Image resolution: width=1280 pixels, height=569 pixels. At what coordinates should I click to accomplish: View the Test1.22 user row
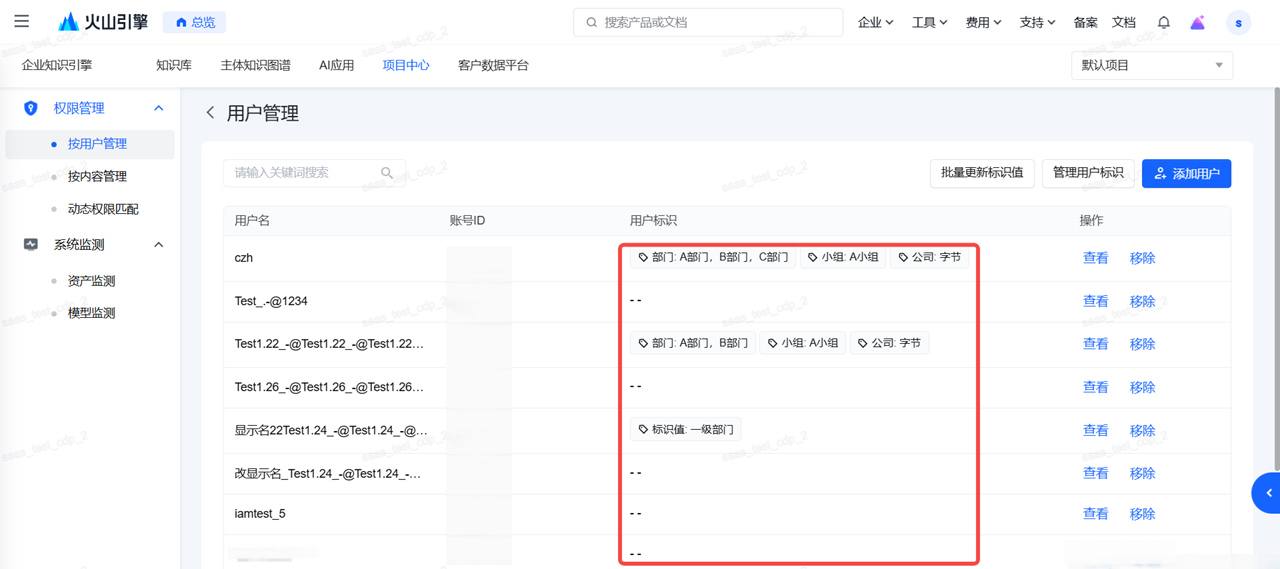coord(1095,344)
